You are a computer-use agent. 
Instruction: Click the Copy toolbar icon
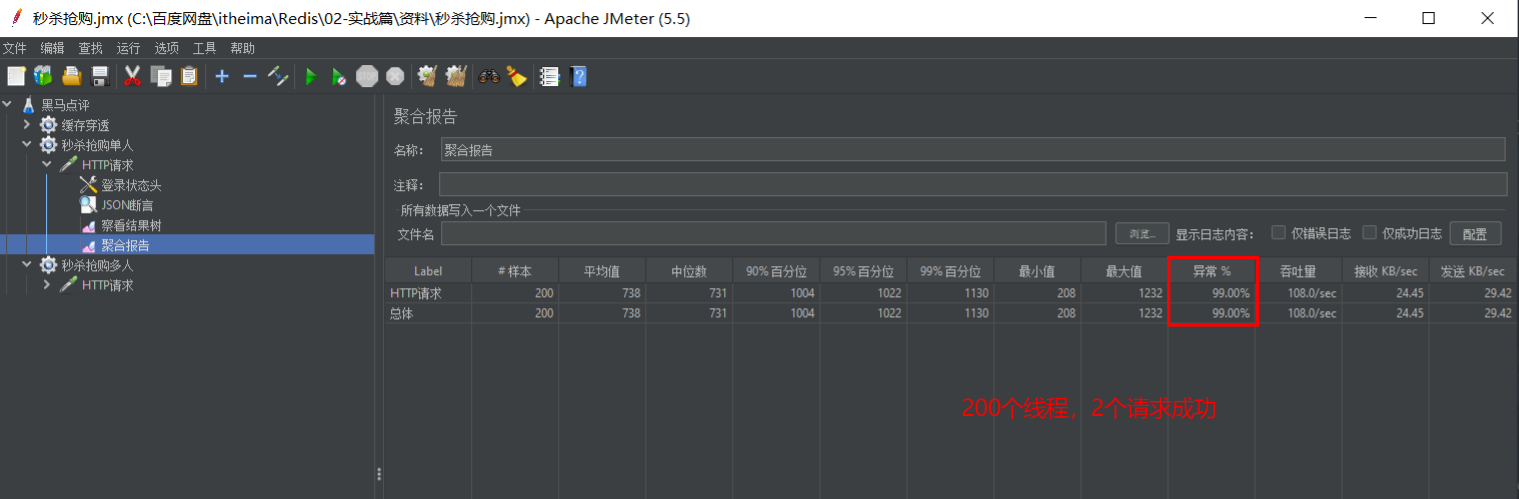[x=160, y=76]
